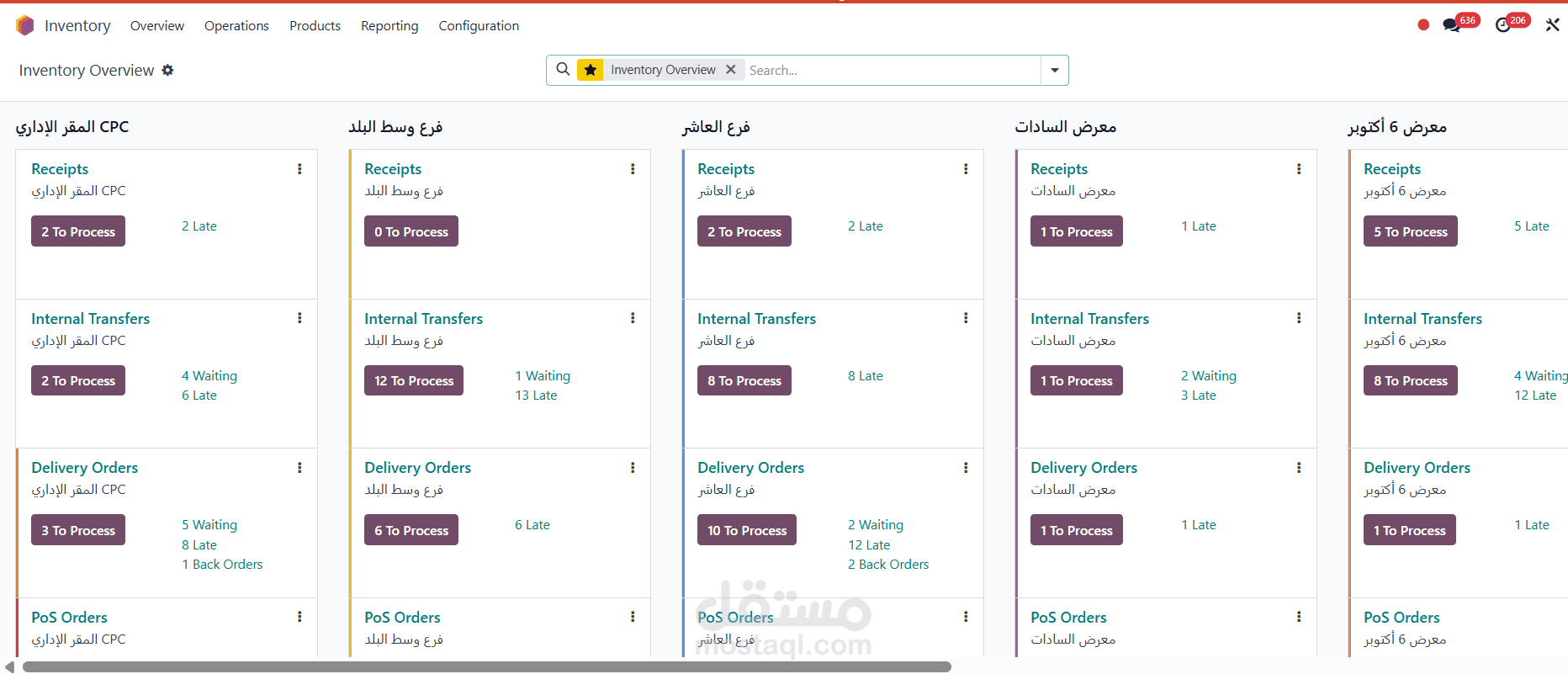Click '12 To Process' in فرع وسط البلد Internal Transfers
The image size is (1568, 674).
coord(414,380)
